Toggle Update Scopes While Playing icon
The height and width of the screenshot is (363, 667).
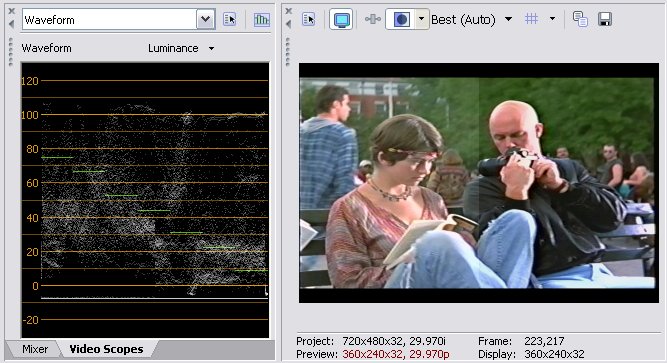(261, 19)
